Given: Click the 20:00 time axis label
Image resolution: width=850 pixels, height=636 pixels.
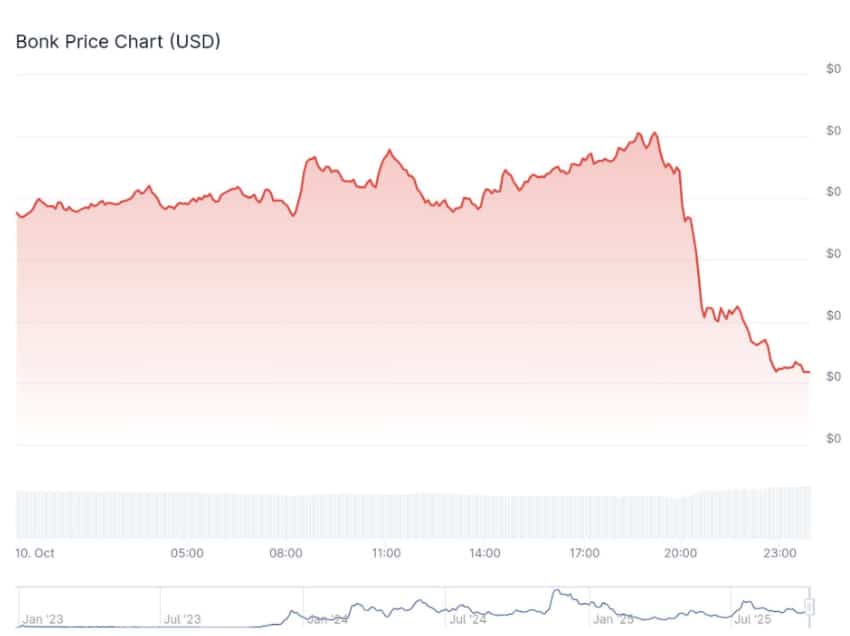Looking at the screenshot, I should tap(682, 552).
